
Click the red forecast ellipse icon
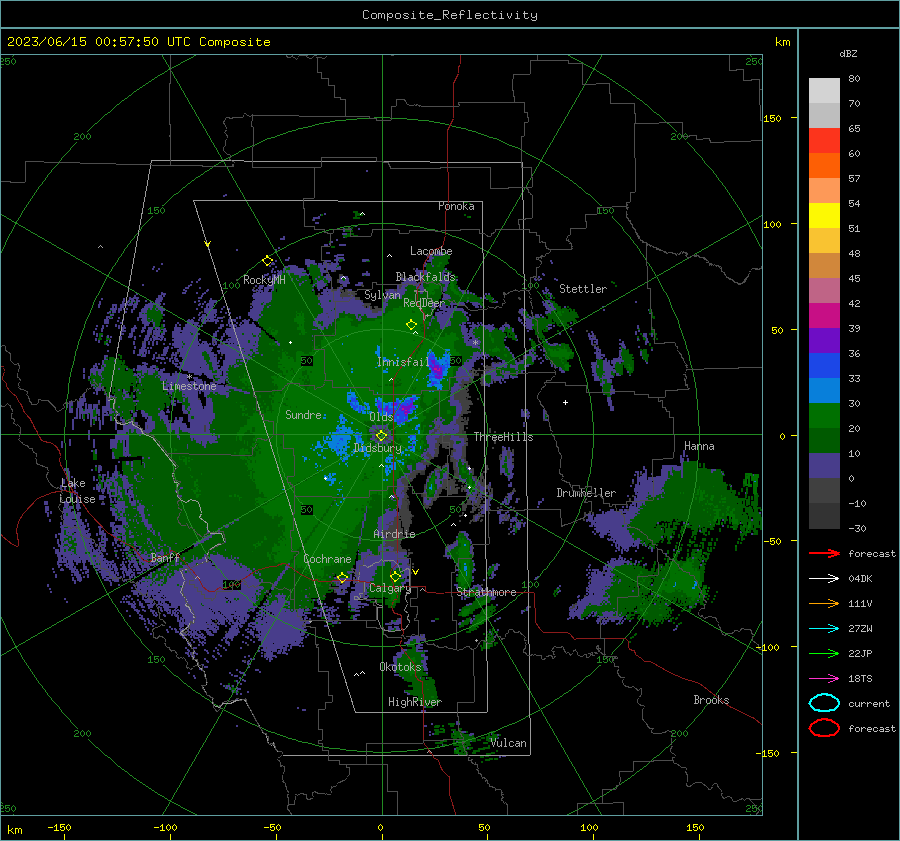click(x=824, y=728)
